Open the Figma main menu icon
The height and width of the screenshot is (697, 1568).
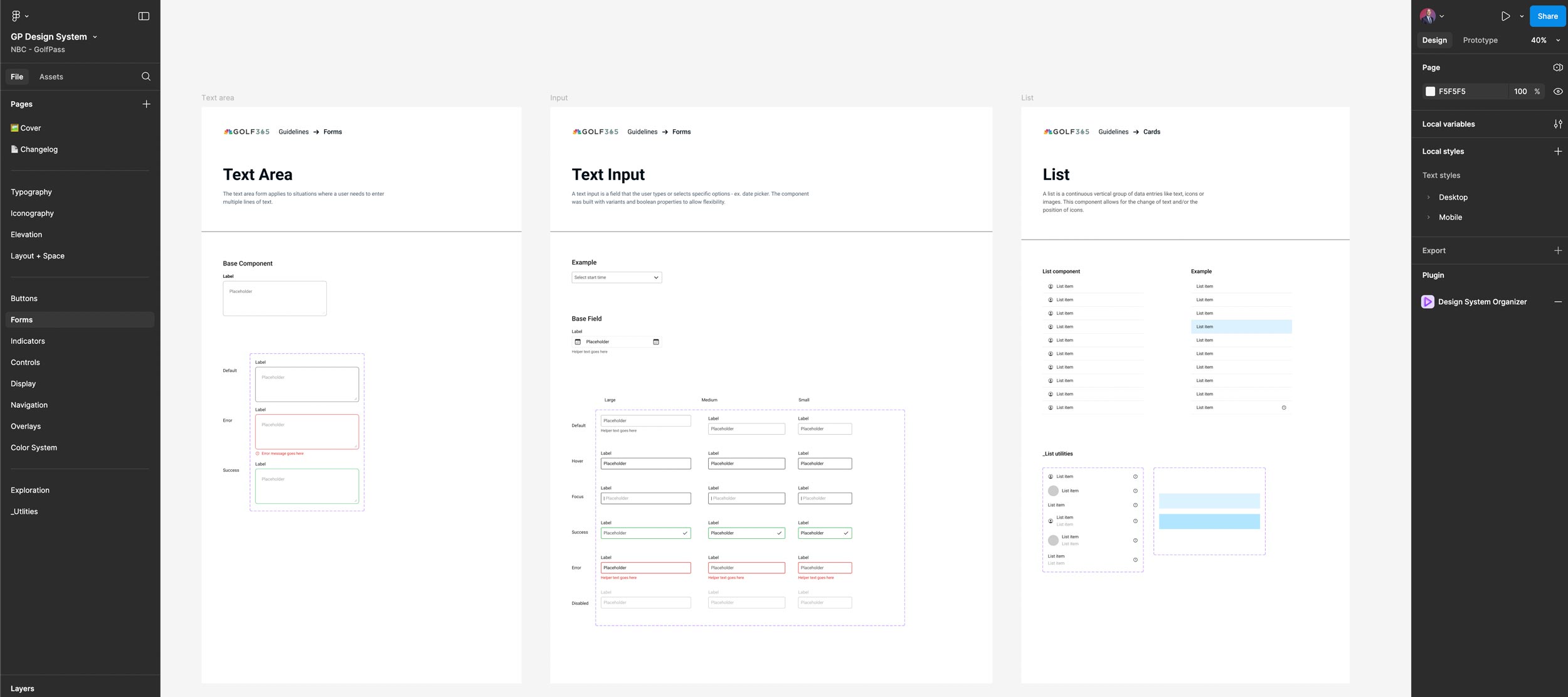[x=16, y=16]
